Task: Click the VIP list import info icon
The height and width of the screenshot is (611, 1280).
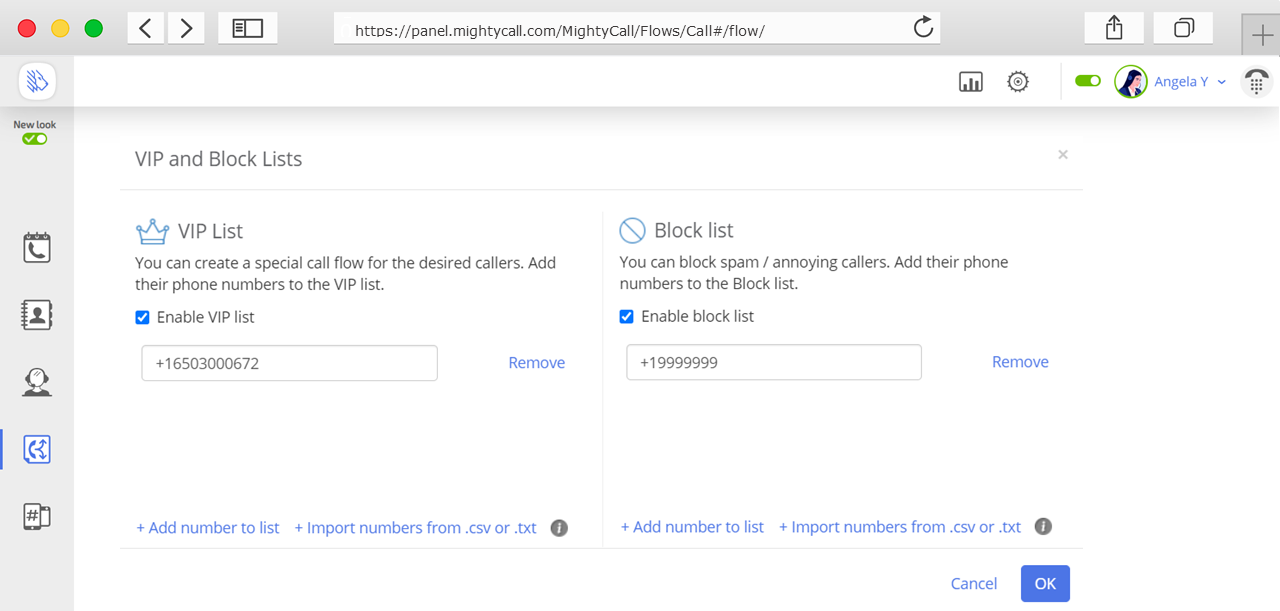Action: click(x=559, y=528)
